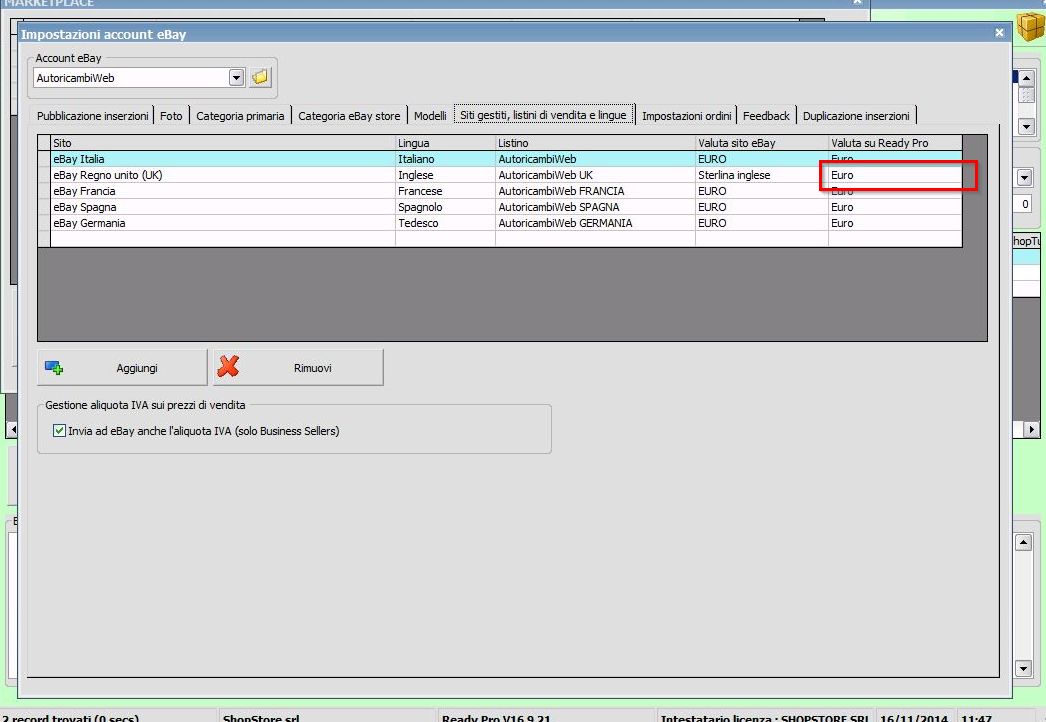Switch to Modelli tab
Screen dimensions: 1046x722
coord(430,115)
